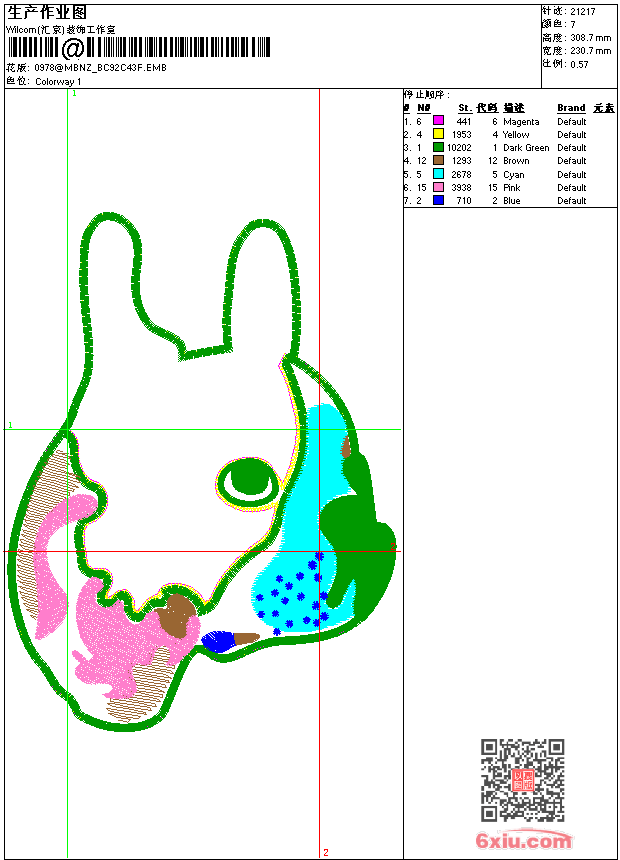Click the blue paintbrush tip in the design
This screenshot has height=860, width=620.
point(218,642)
